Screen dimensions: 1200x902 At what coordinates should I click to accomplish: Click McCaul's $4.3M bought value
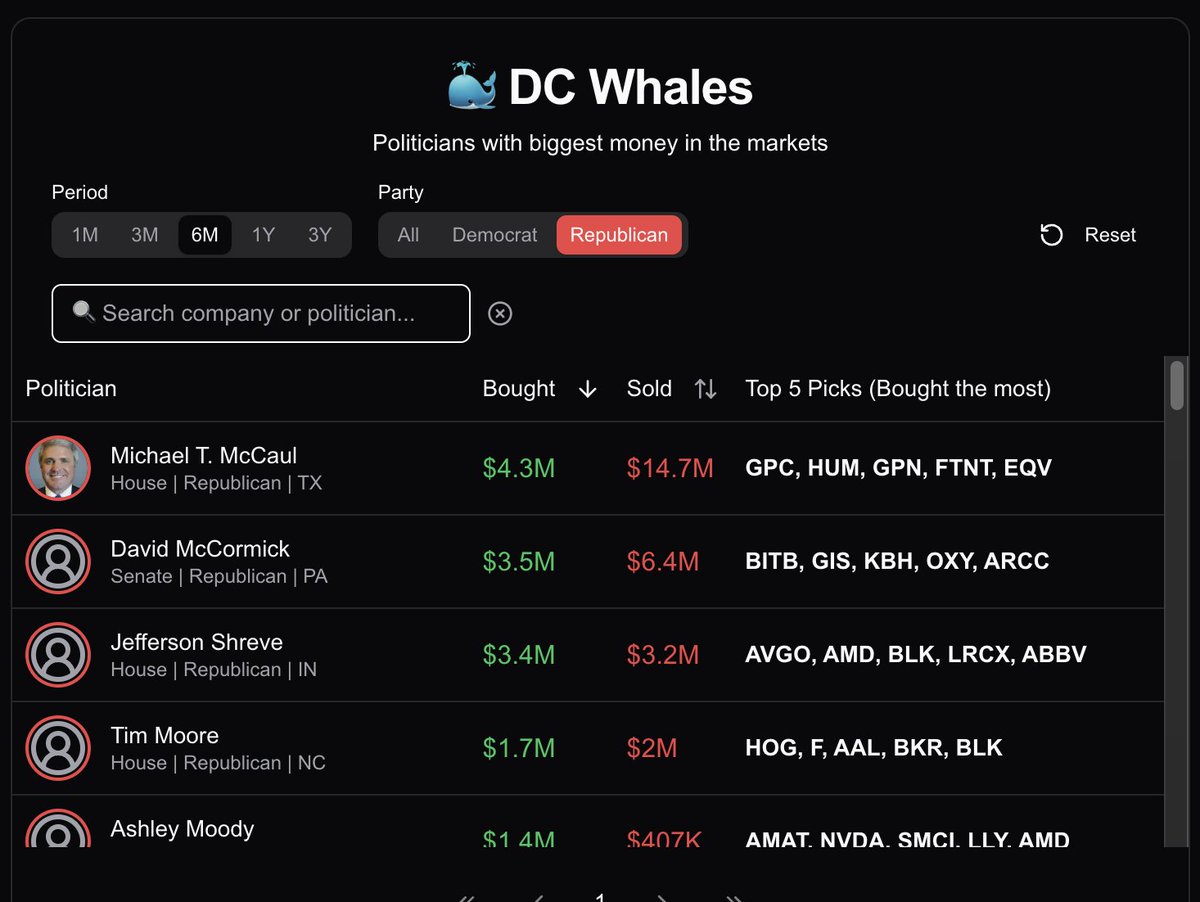(x=519, y=468)
